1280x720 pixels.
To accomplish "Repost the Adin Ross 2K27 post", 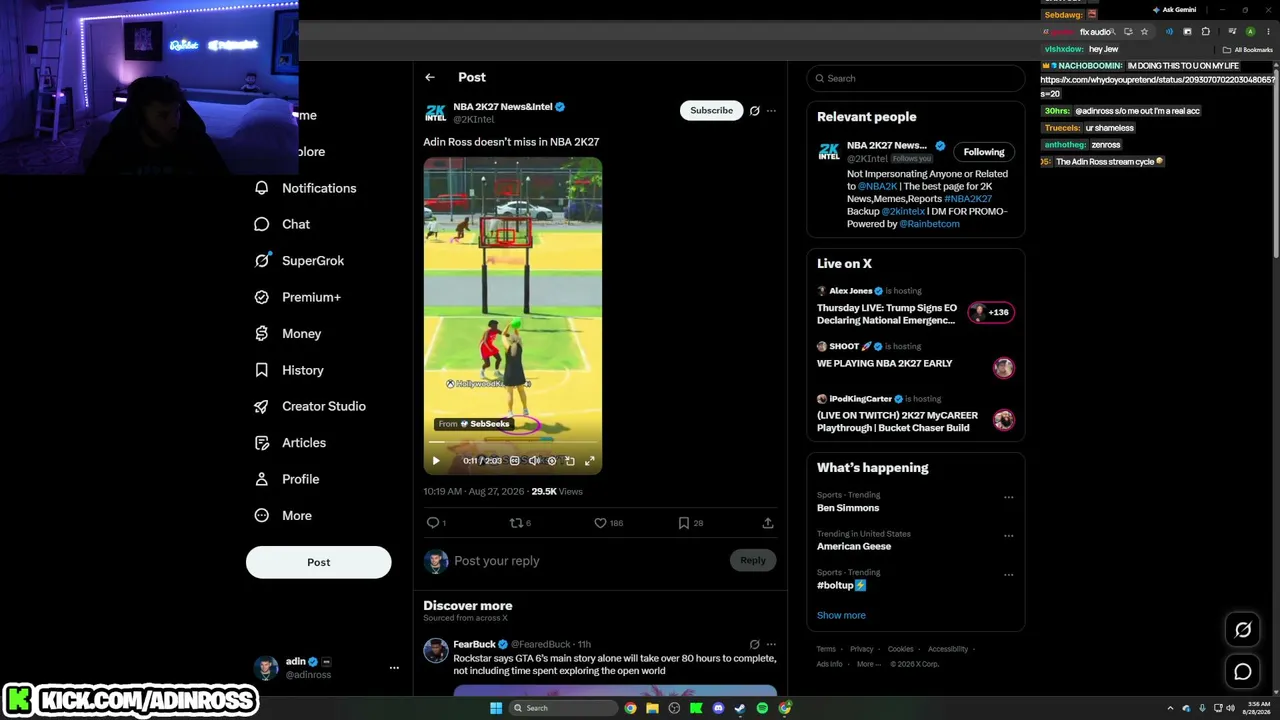I will [x=516, y=522].
